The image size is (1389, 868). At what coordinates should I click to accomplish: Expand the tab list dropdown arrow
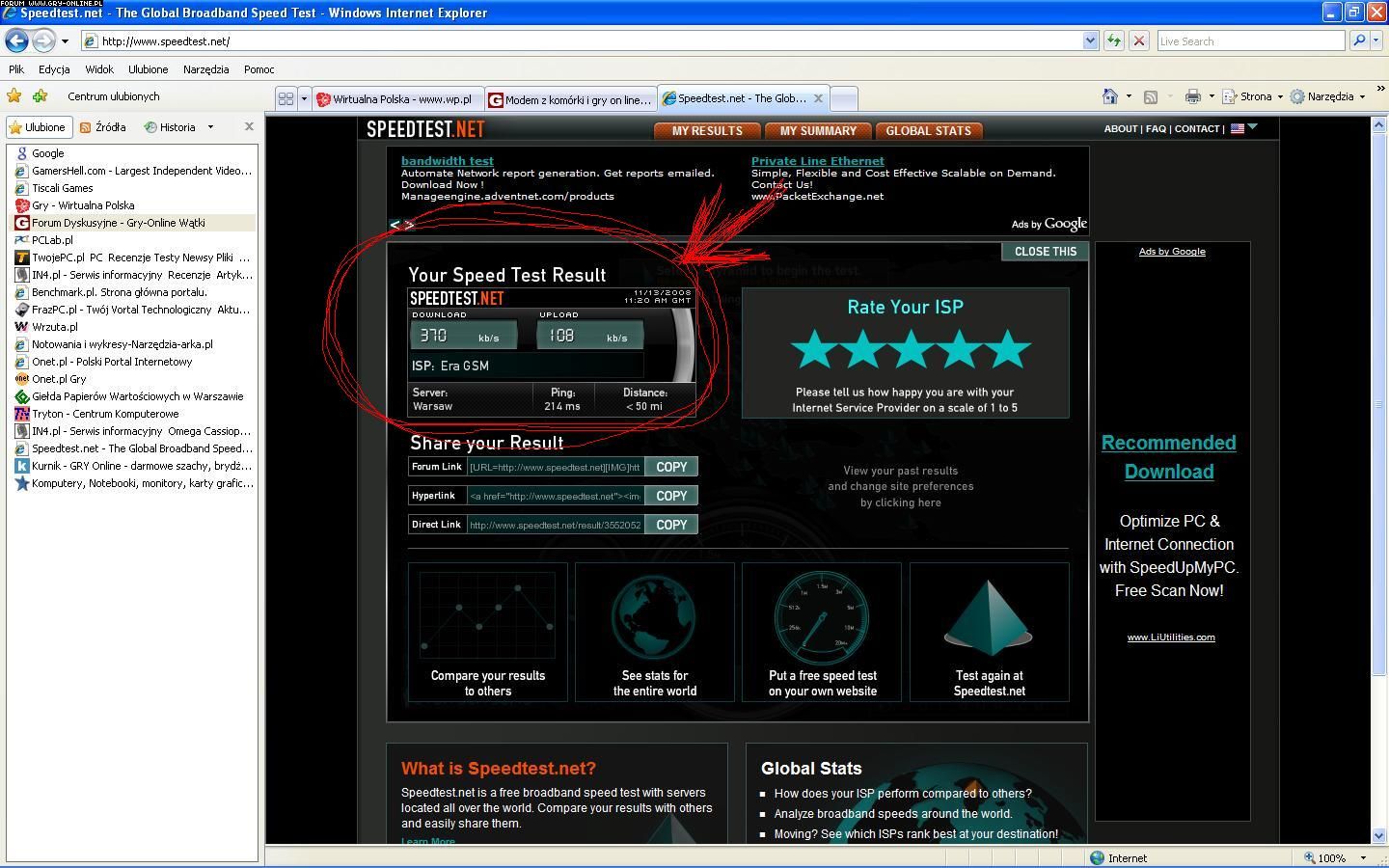coord(304,98)
